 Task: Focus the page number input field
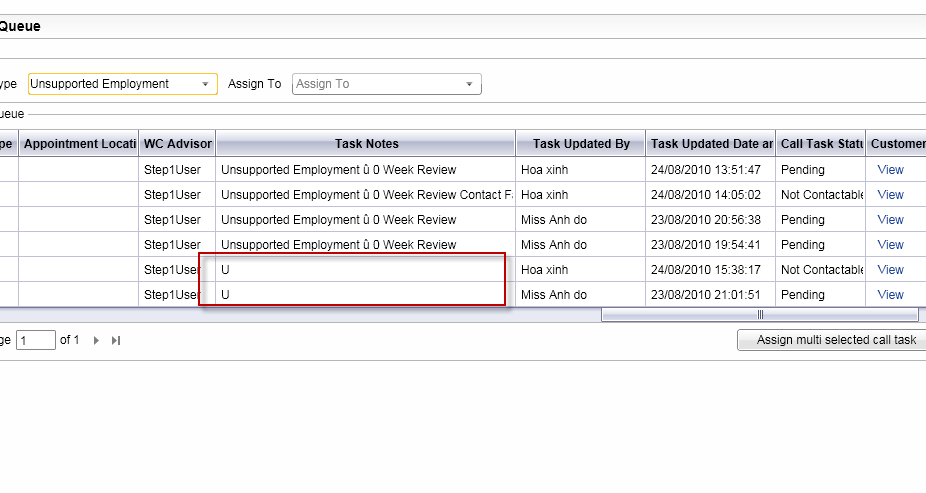pos(36,341)
